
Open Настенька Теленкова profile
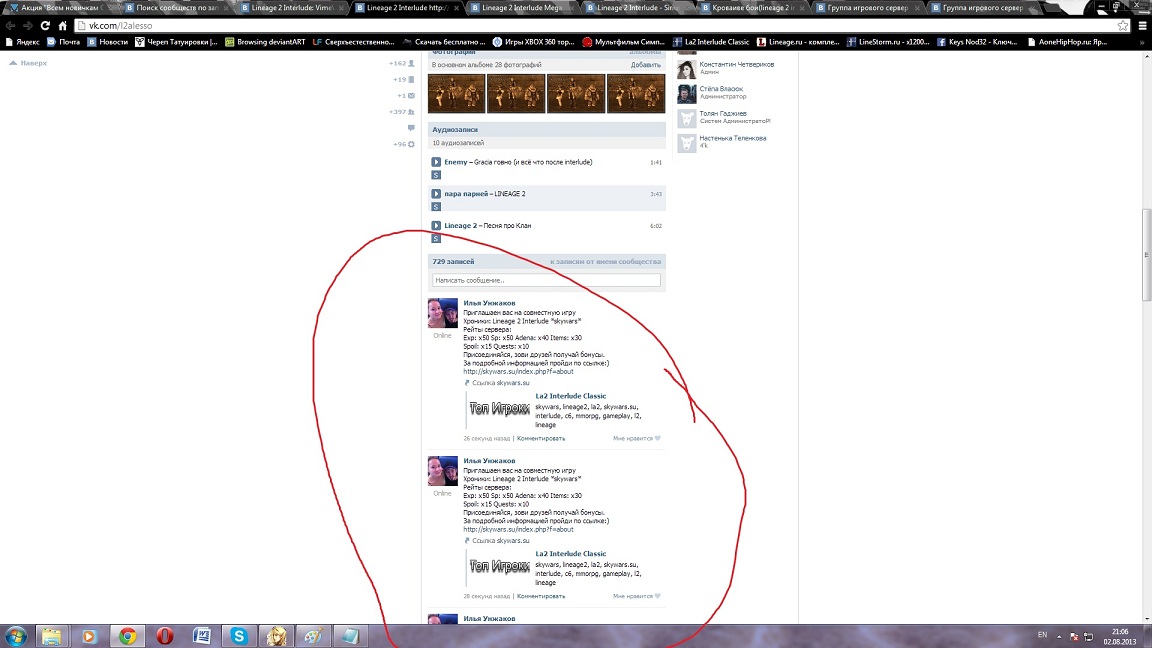732,138
